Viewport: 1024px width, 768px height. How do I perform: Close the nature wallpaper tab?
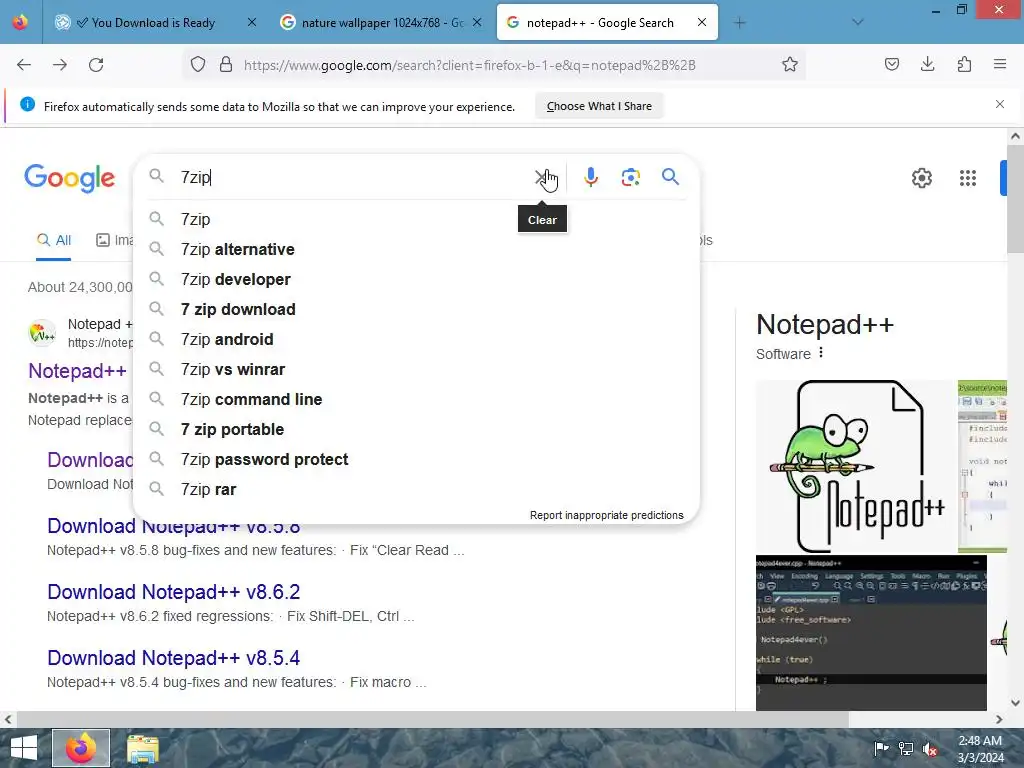(477, 22)
